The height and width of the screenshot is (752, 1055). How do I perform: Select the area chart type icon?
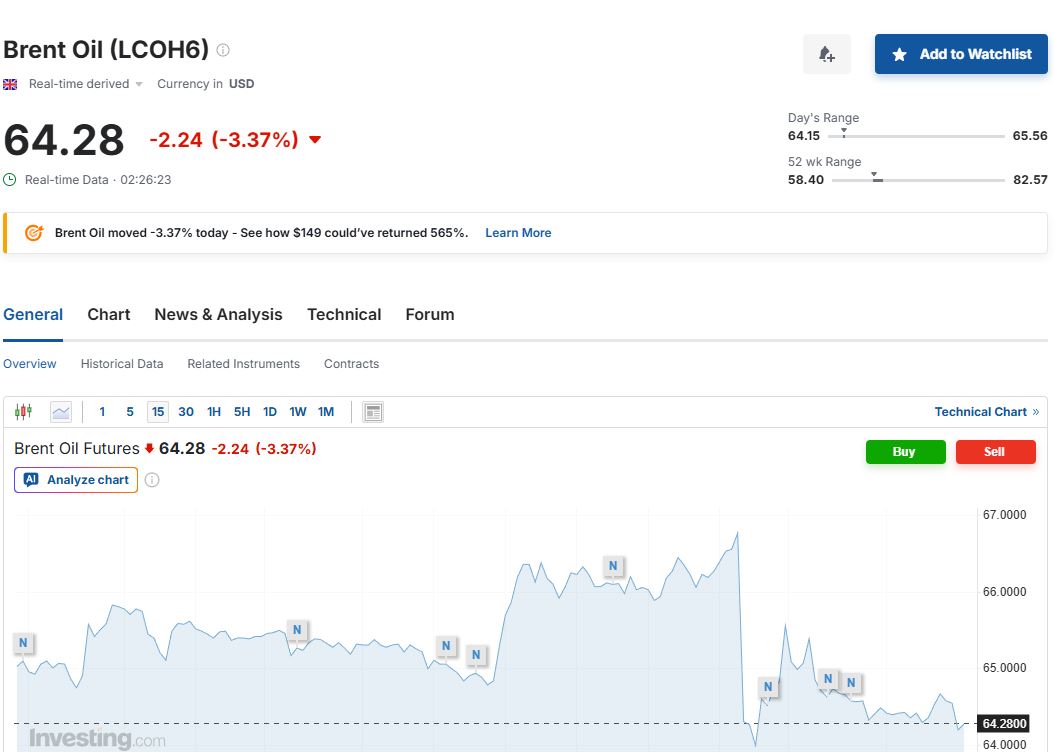61,412
